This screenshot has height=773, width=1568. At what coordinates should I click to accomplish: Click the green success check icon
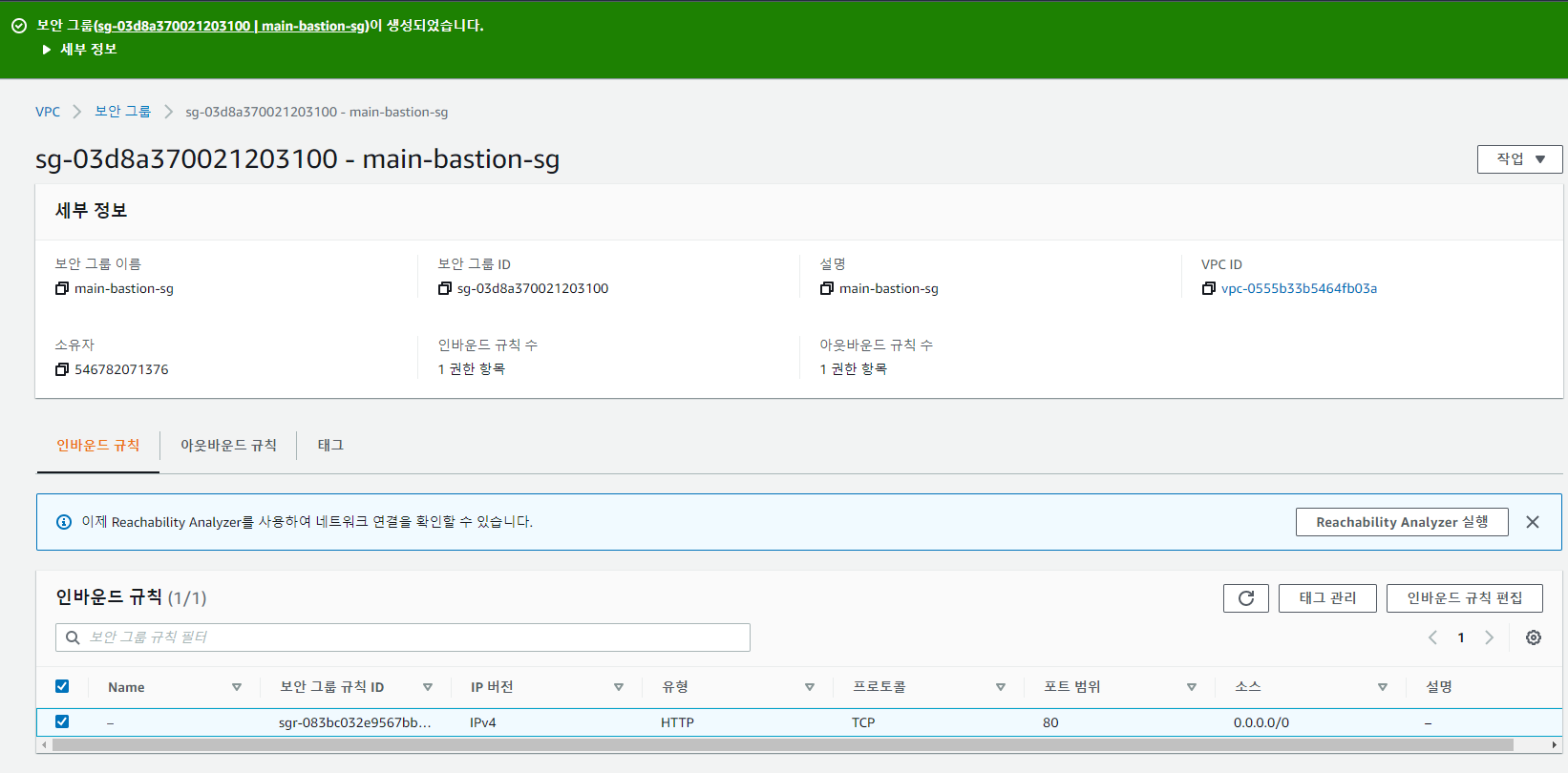(19, 26)
